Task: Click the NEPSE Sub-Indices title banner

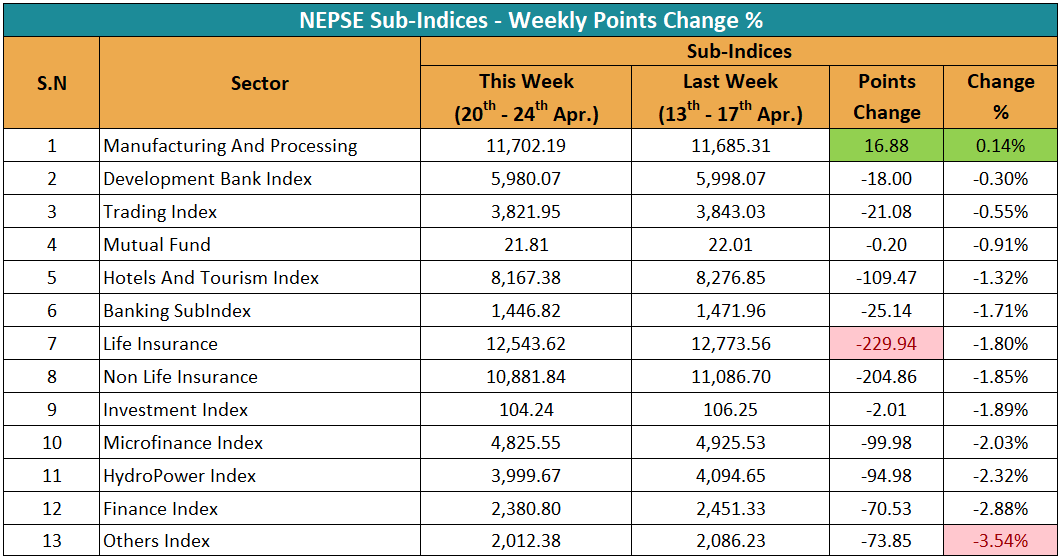Action: (530, 20)
